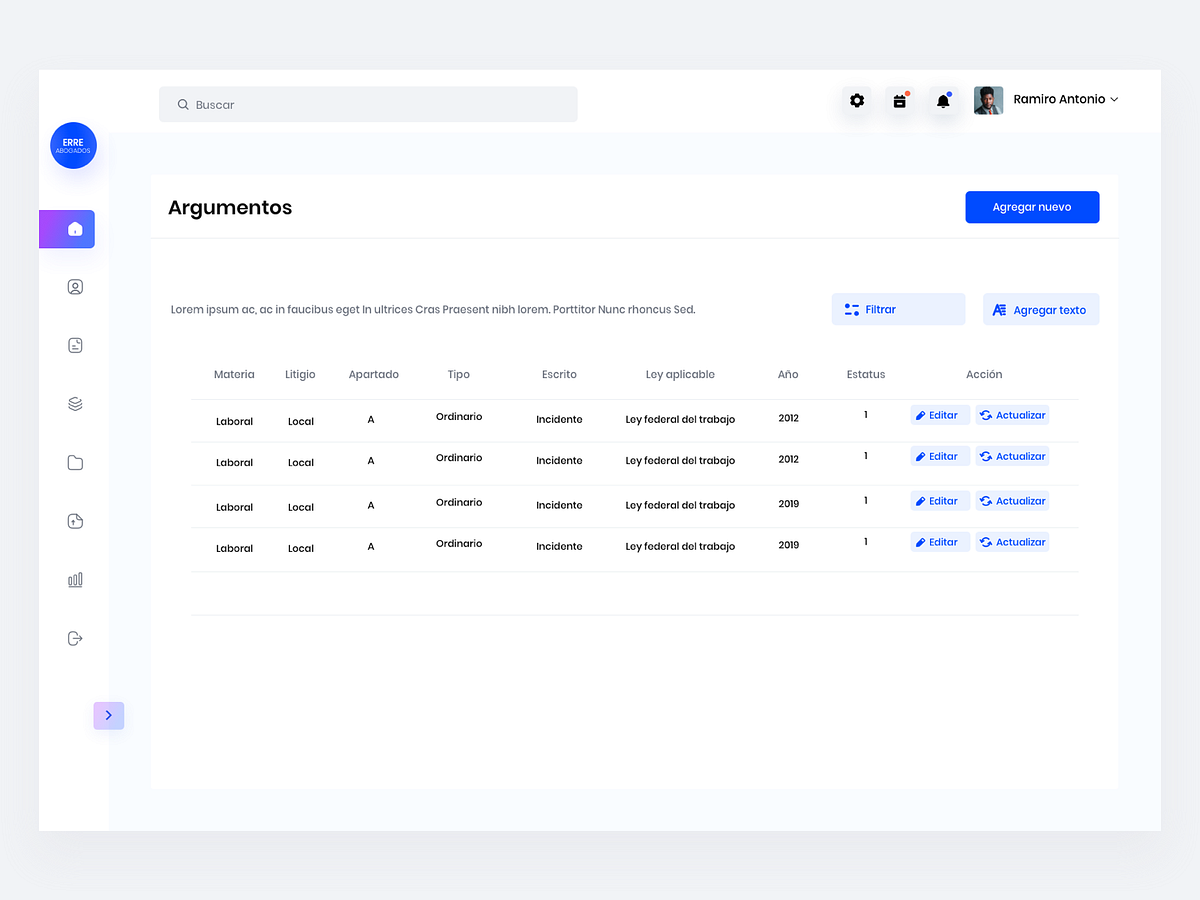
Task: Log out using the sidebar exit icon
Action: point(75,638)
